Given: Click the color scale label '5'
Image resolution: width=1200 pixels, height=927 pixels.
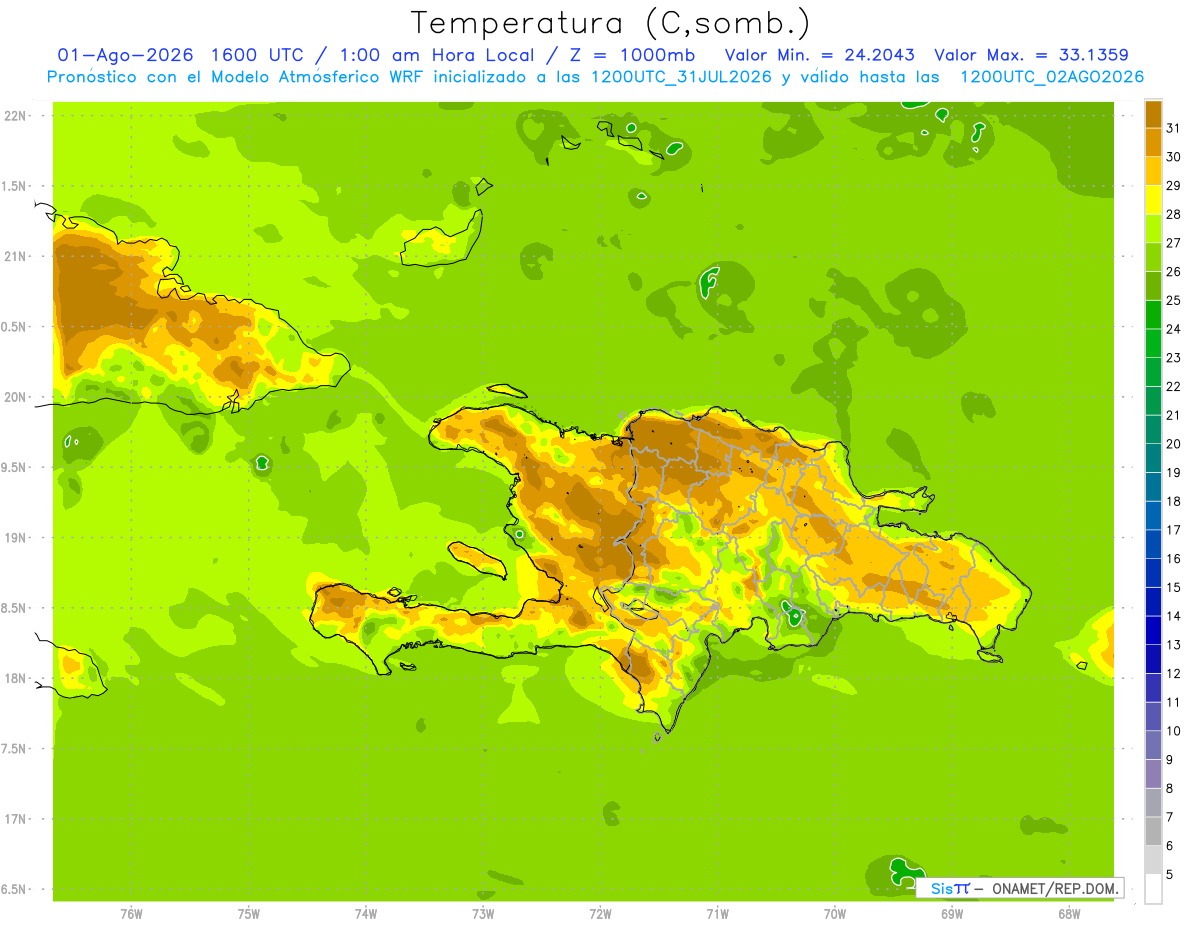Looking at the screenshot, I should point(1170,874).
